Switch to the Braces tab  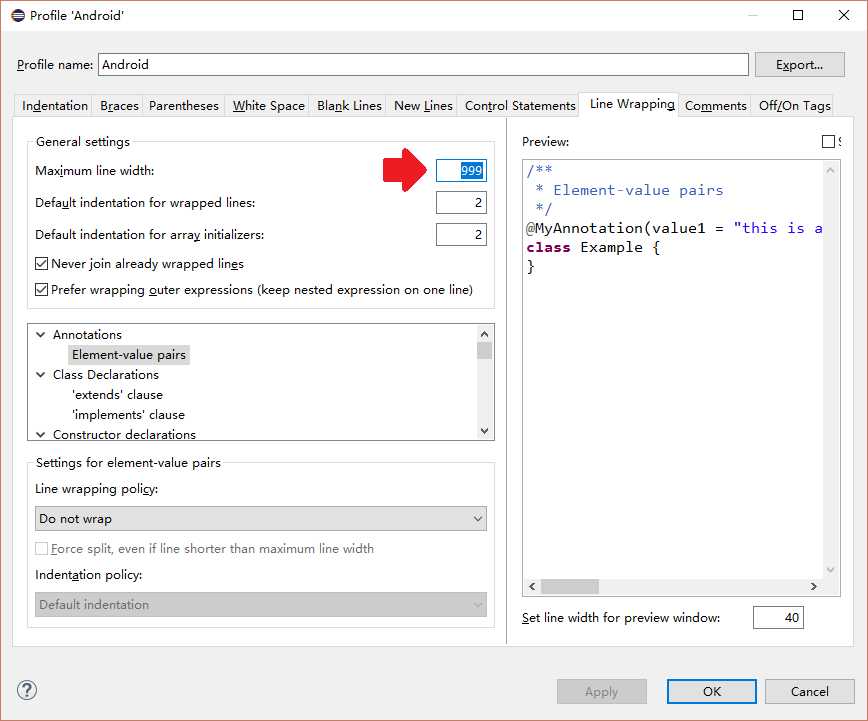coord(119,105)
